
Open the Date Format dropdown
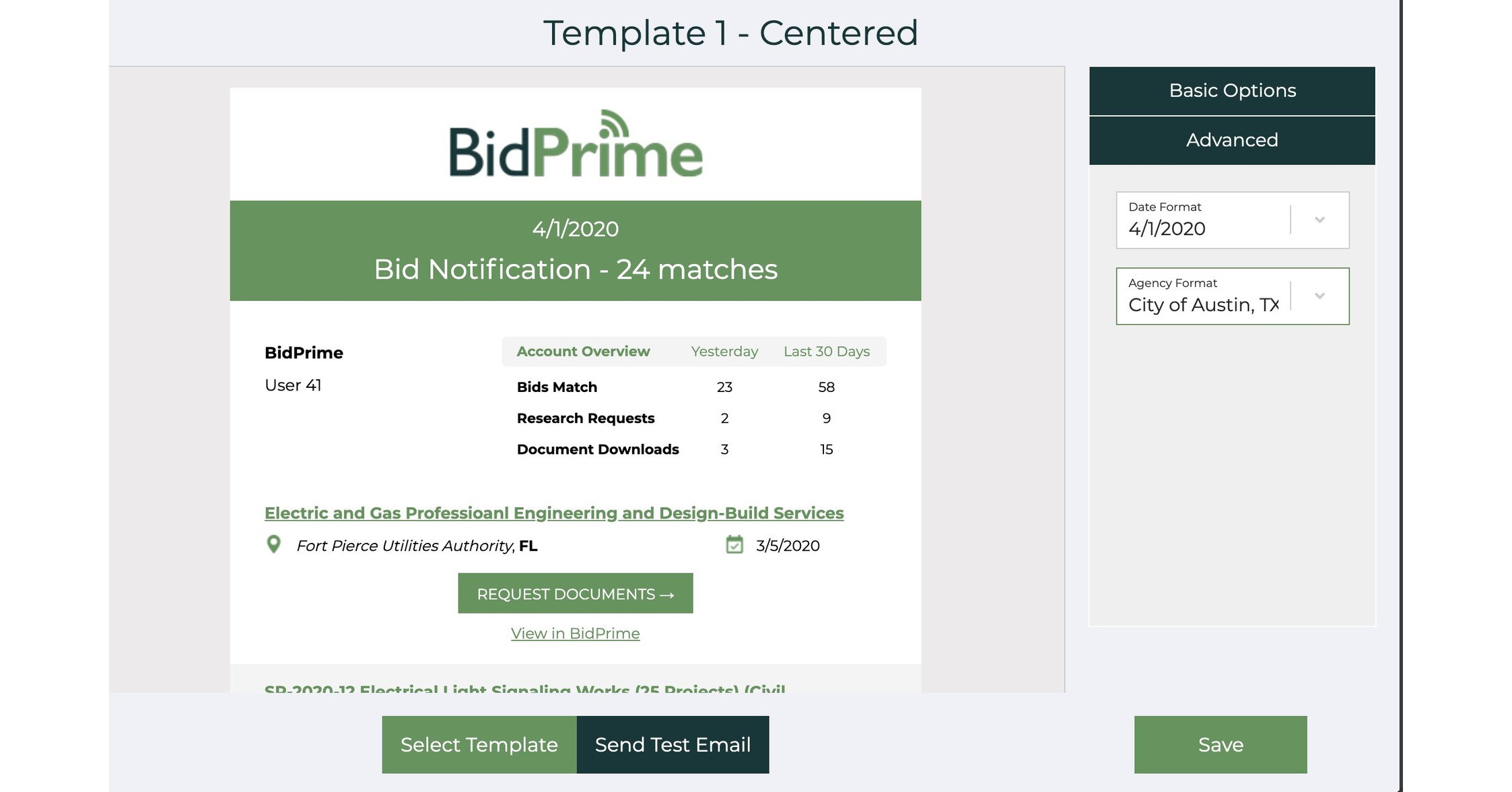point(1320,220)
